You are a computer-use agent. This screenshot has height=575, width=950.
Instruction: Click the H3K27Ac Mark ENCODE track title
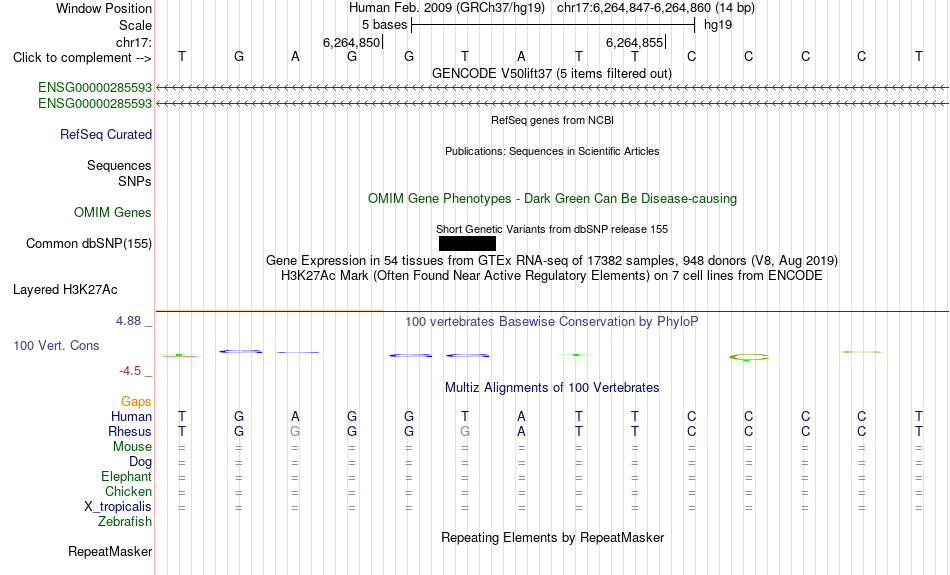[x=552, y=276]
